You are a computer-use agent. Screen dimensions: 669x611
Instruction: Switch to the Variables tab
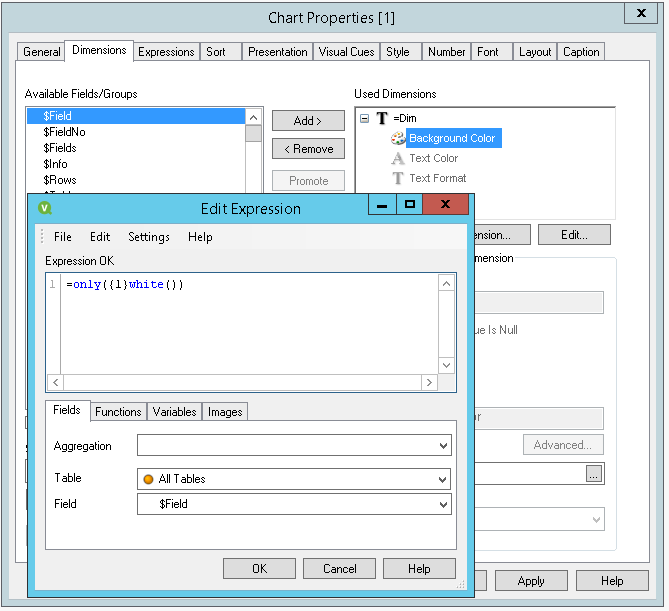point(174,412)
